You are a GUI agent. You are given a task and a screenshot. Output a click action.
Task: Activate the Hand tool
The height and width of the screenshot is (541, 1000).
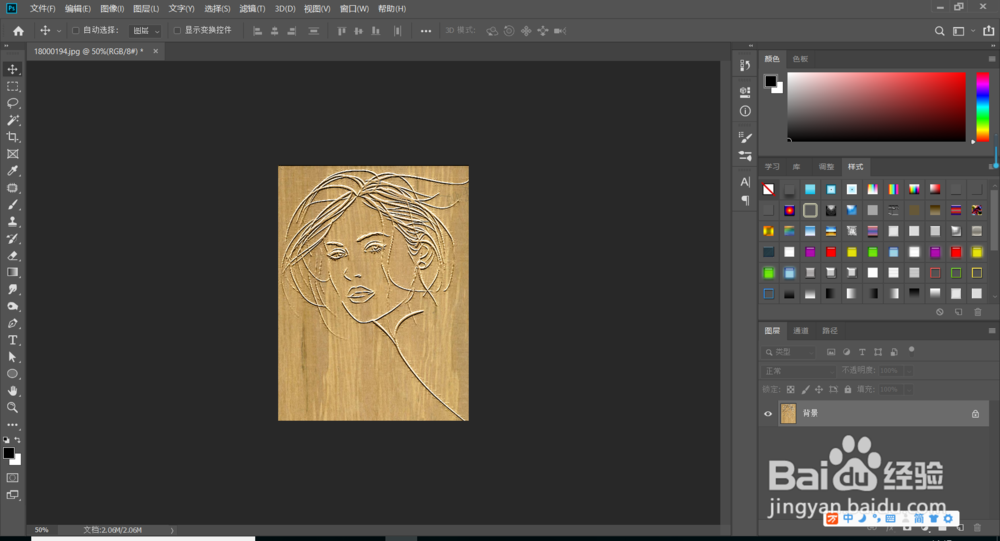[13, 391]
